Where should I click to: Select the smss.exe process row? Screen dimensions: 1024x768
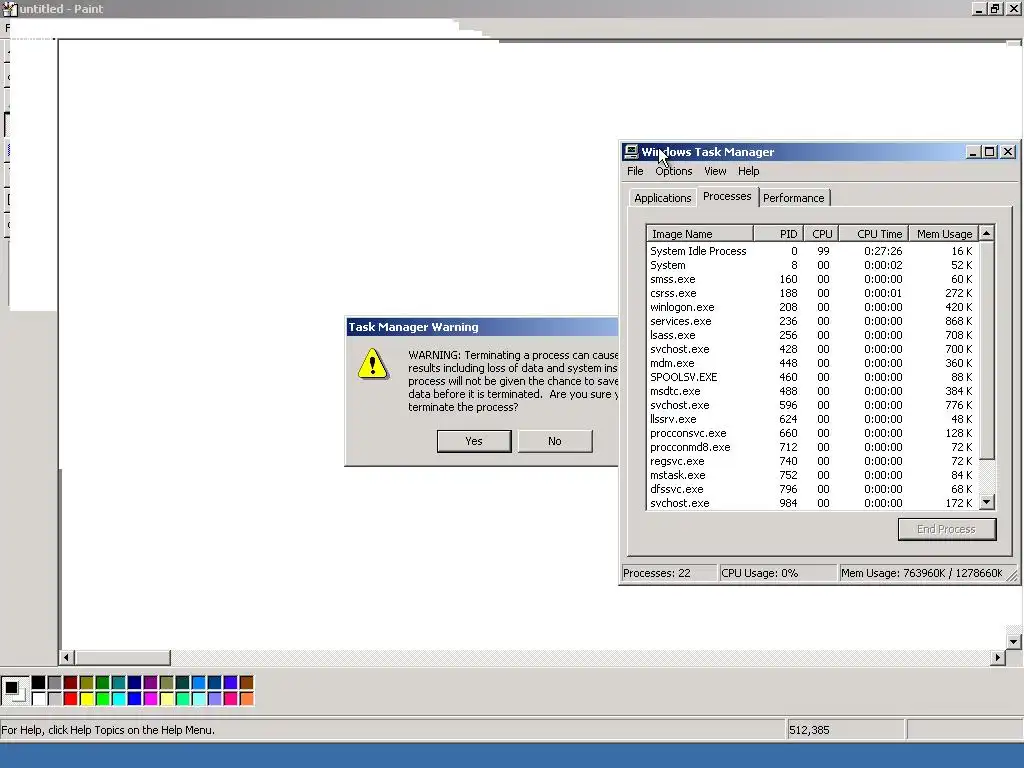tap(812, 279)
